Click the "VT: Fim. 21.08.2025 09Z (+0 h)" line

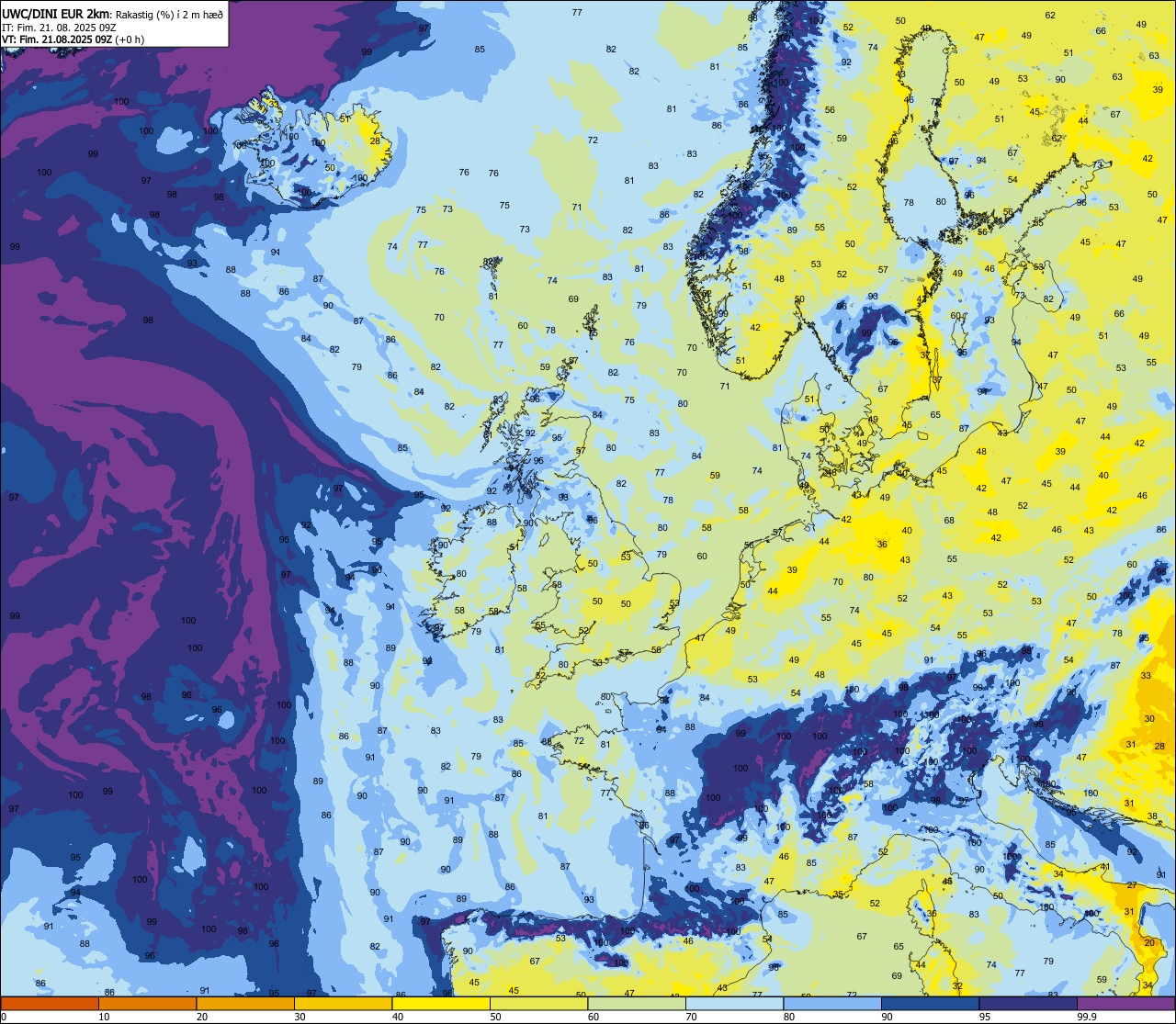click(x=73, y=39)
